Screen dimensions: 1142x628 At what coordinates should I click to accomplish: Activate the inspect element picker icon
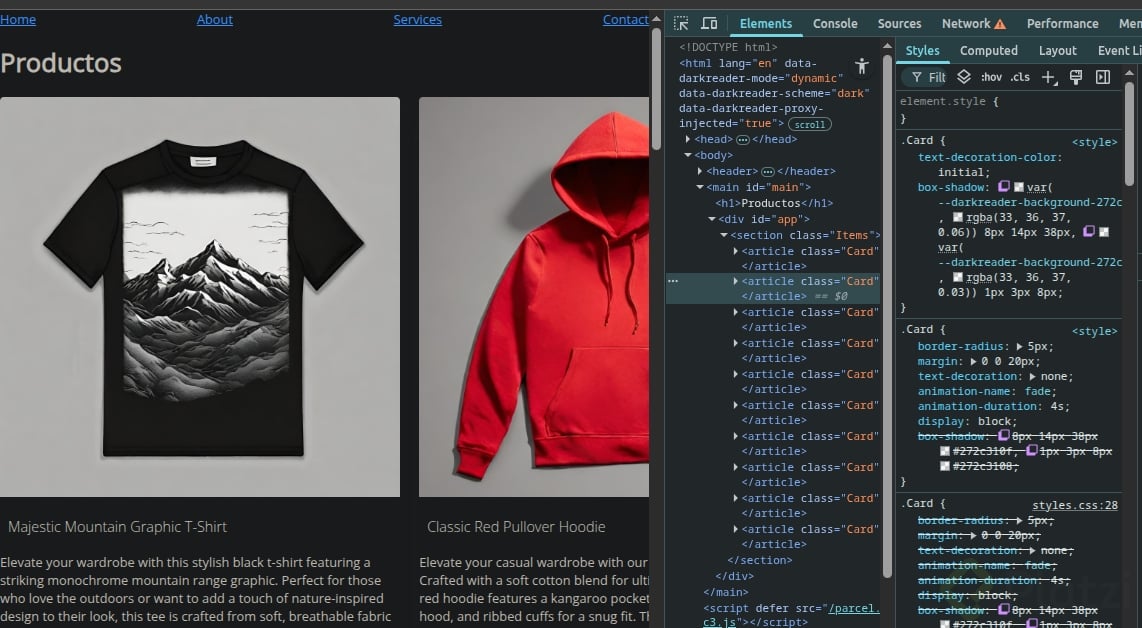[681, 23]
